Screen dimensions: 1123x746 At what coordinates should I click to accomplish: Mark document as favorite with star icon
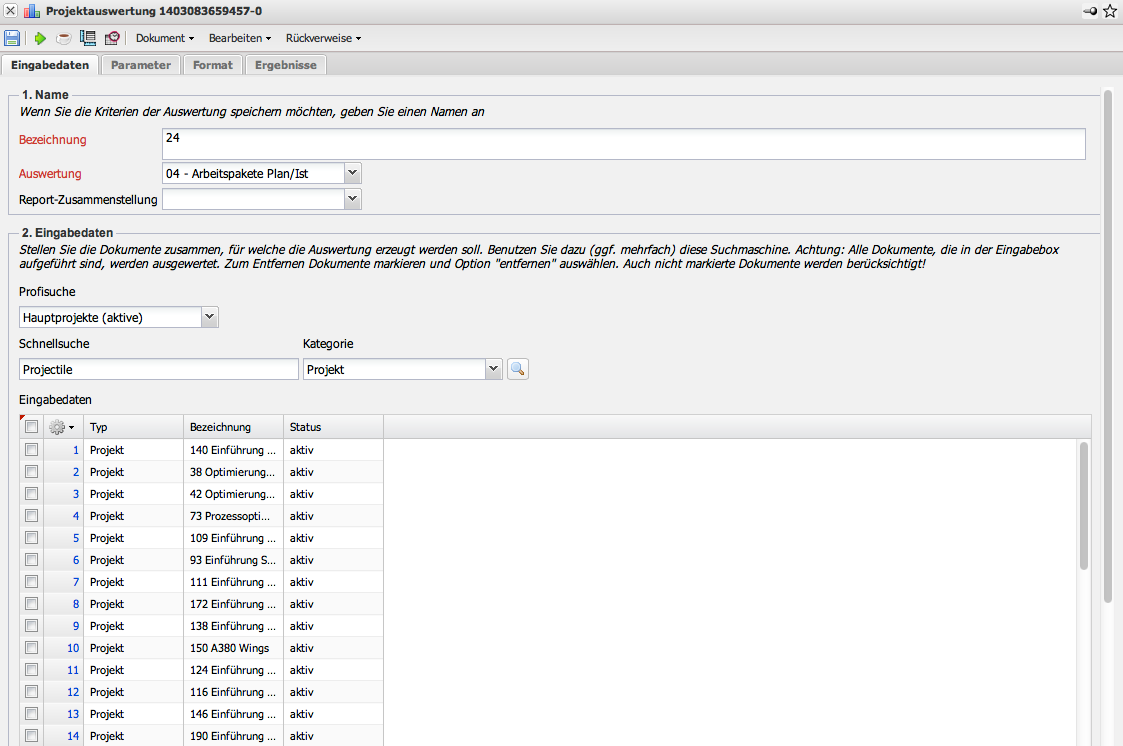(1110, 11)
